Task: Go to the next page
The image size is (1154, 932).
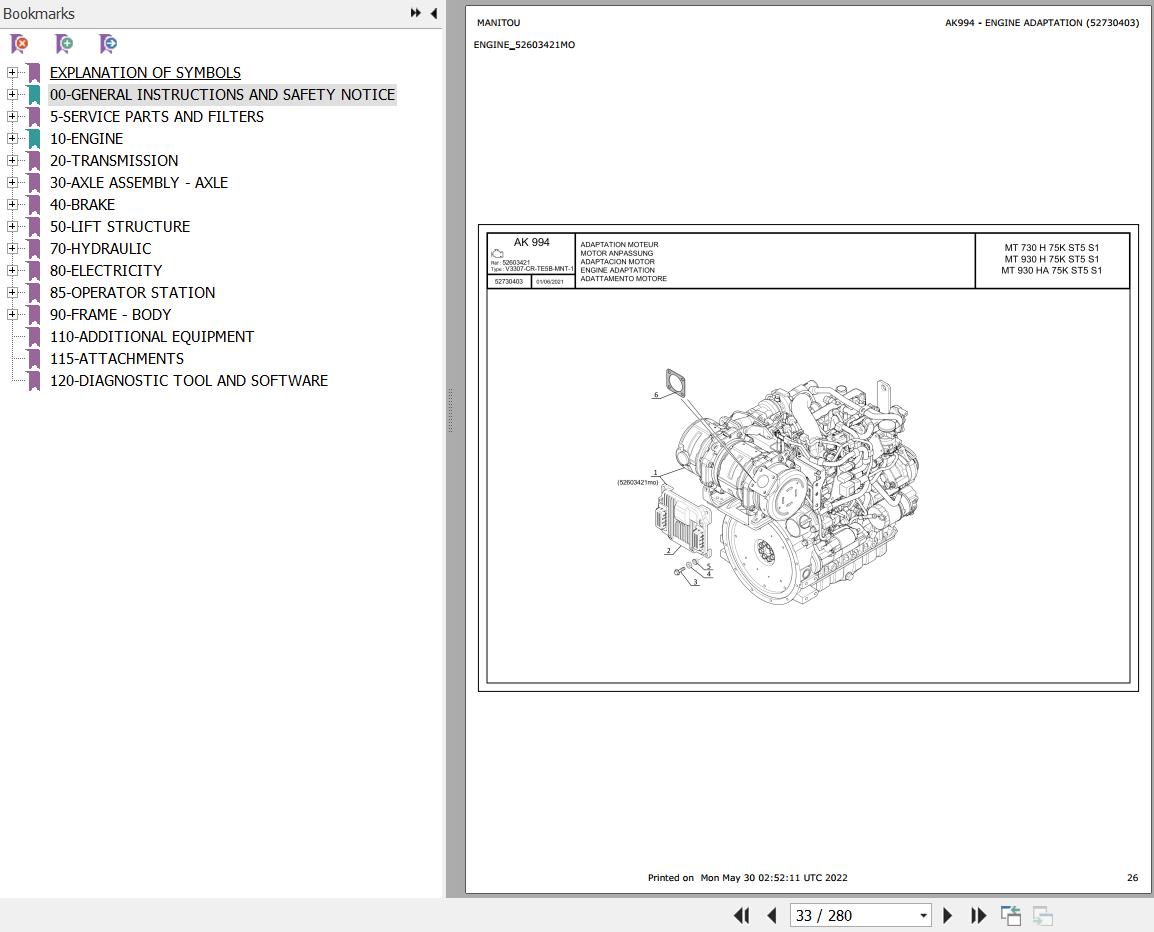Action: 948,915
